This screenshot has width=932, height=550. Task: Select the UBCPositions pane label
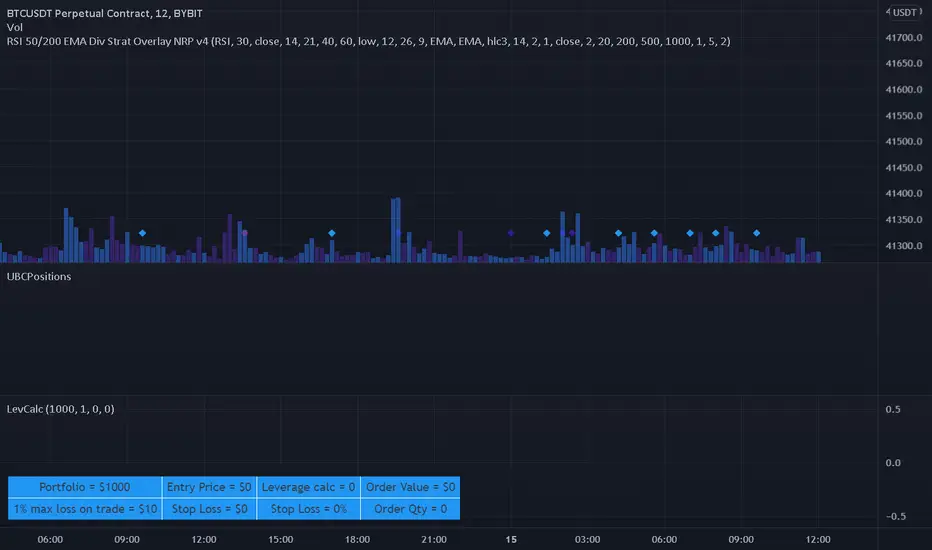(x=38, y=276)
